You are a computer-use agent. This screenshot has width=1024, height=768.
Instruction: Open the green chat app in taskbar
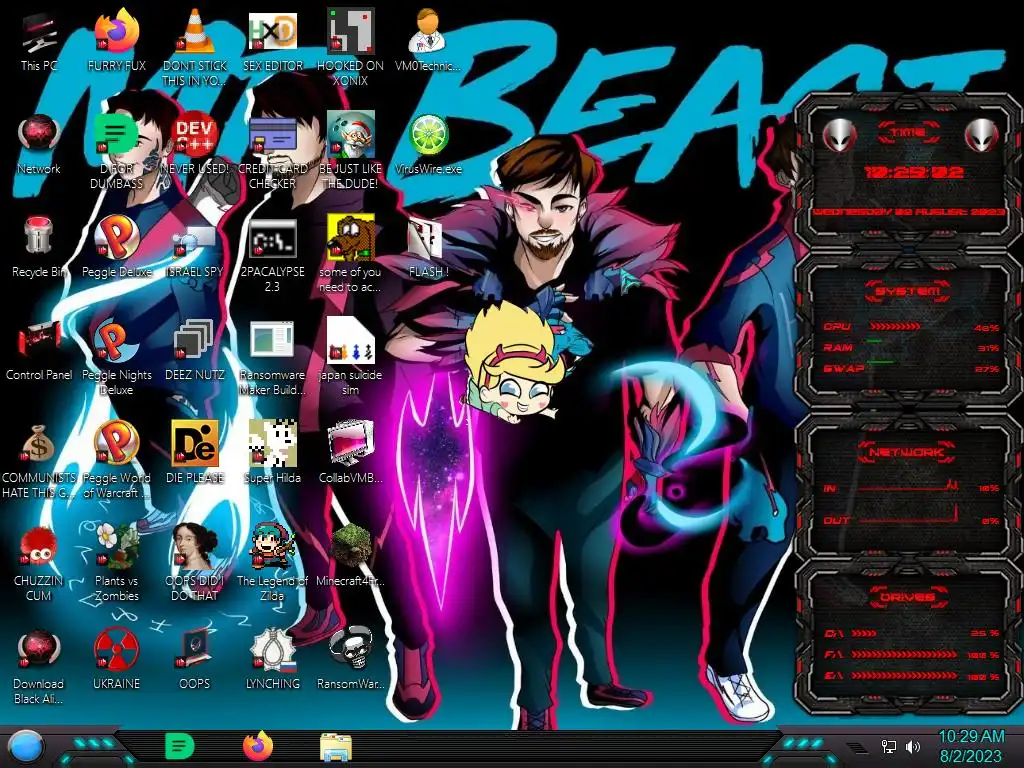point(180,746)
